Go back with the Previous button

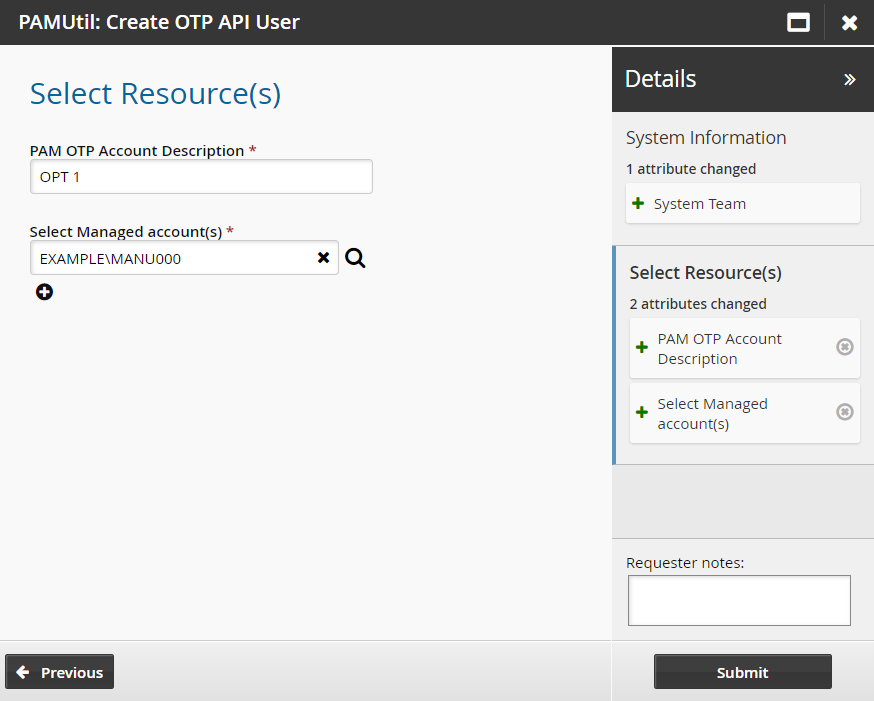click(60, 672)
